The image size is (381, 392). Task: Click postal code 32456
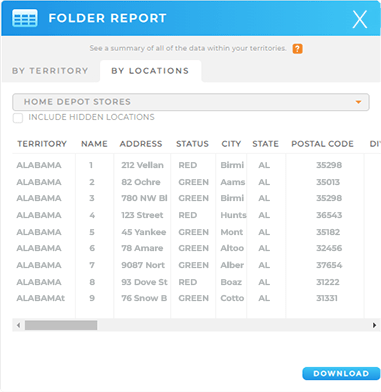pos(329,248)
